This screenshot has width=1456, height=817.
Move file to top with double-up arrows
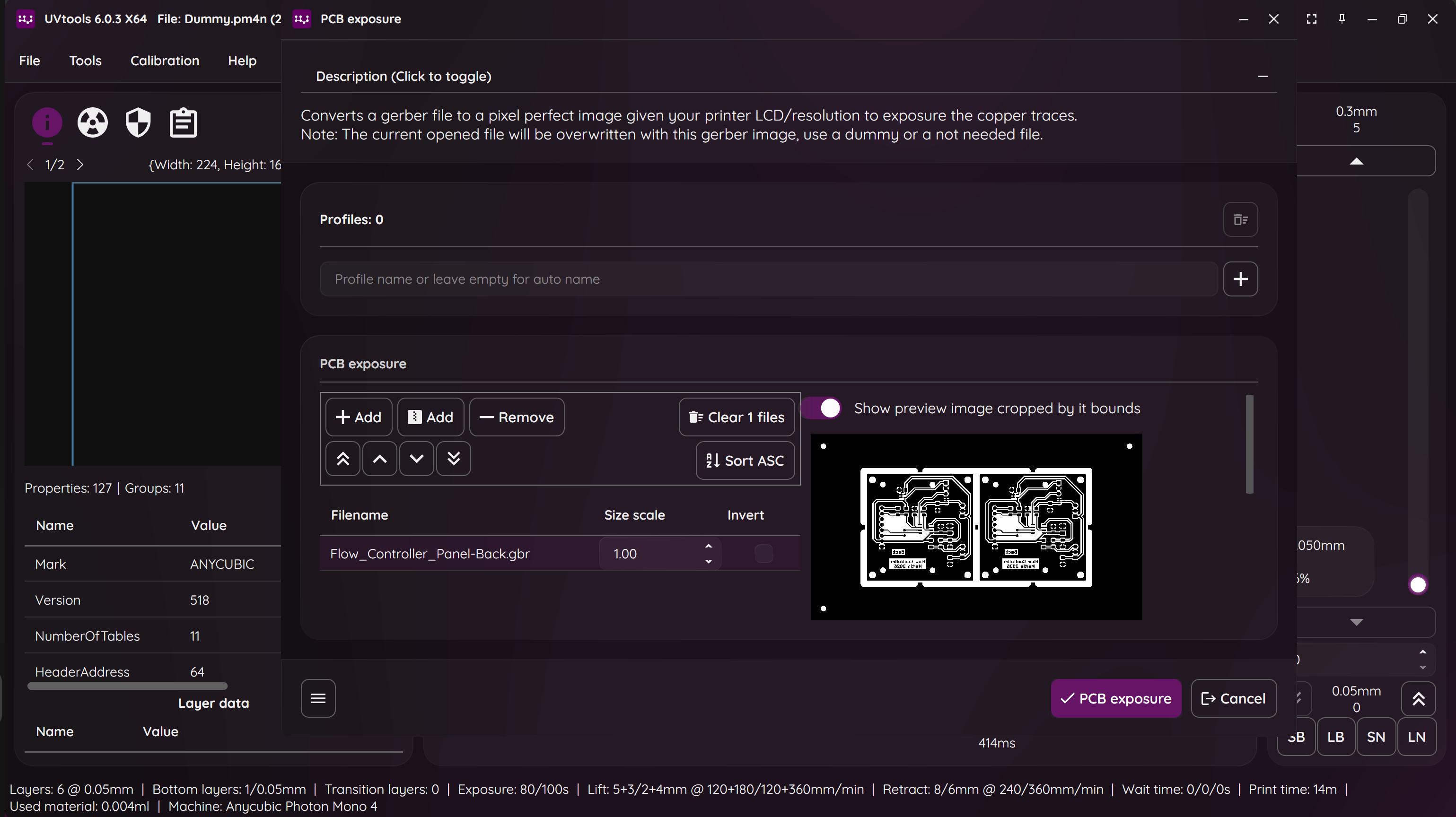(x=342, y=459)
